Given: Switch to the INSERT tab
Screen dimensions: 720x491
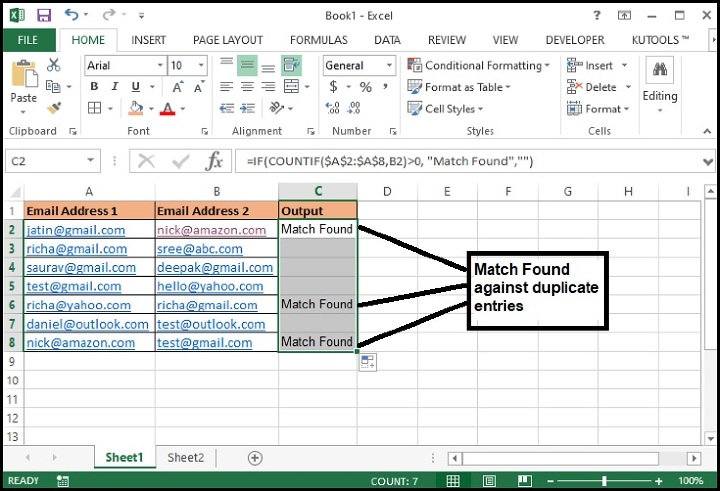Looking at the screenshot, I should (x=148, y=40).
